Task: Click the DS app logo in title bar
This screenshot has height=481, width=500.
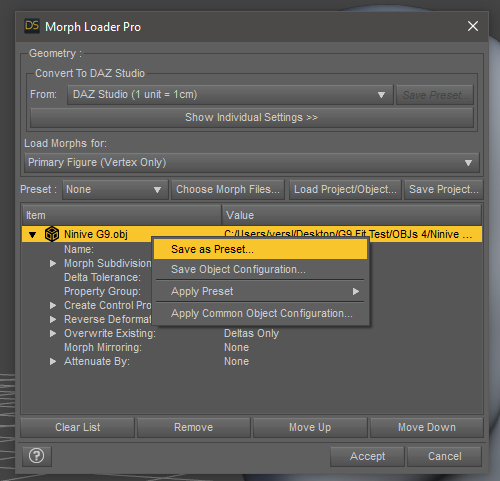Action: (x=32, y=26)
